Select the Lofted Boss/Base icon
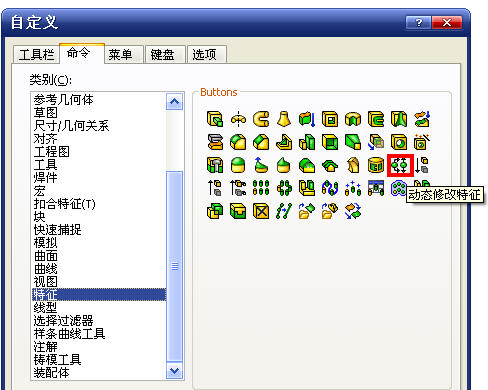The image size is (488, 390). click(284, 119)
